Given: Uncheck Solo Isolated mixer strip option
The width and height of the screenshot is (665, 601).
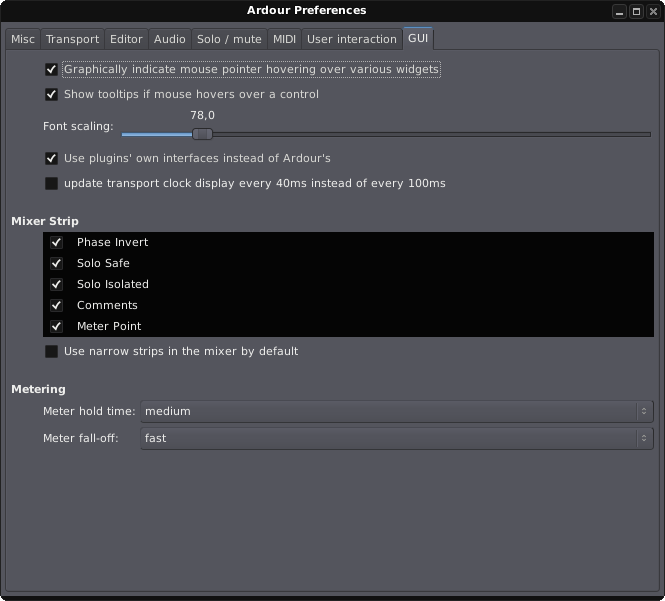Looking at the screenshot, I should [x=56, y=284].
